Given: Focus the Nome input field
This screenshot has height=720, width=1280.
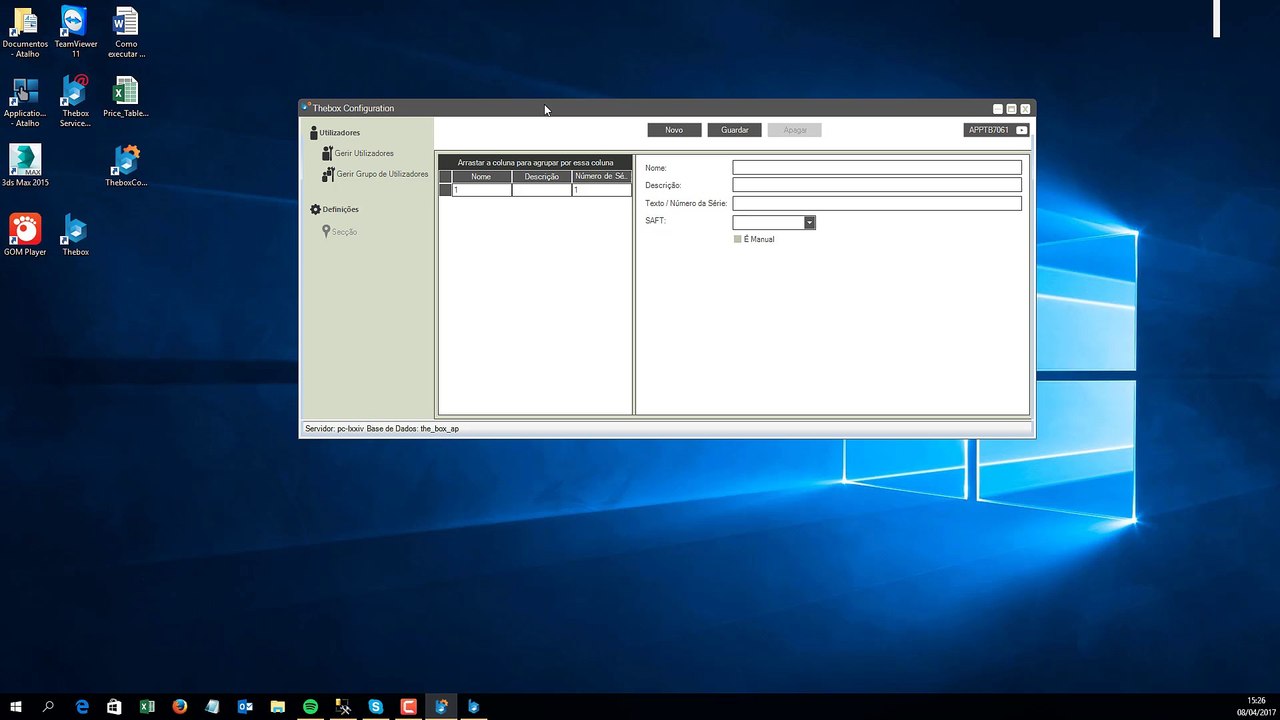Looking at the screenshot, I should point(877,168).
